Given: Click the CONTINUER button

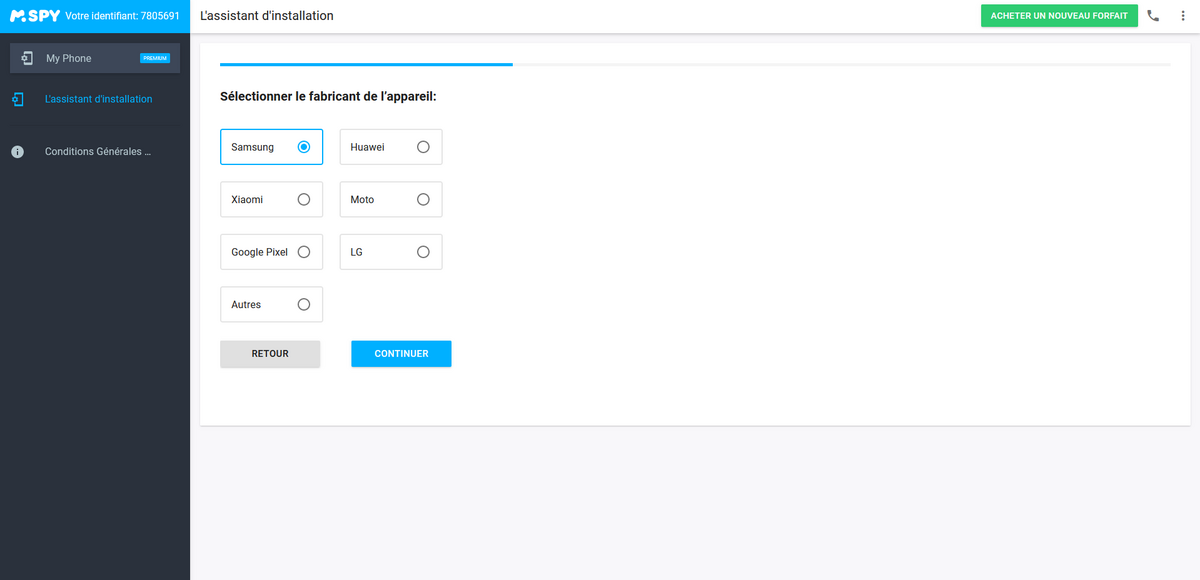Looking at the screenshot, I should pyautogui.click(x=401, y=354).
